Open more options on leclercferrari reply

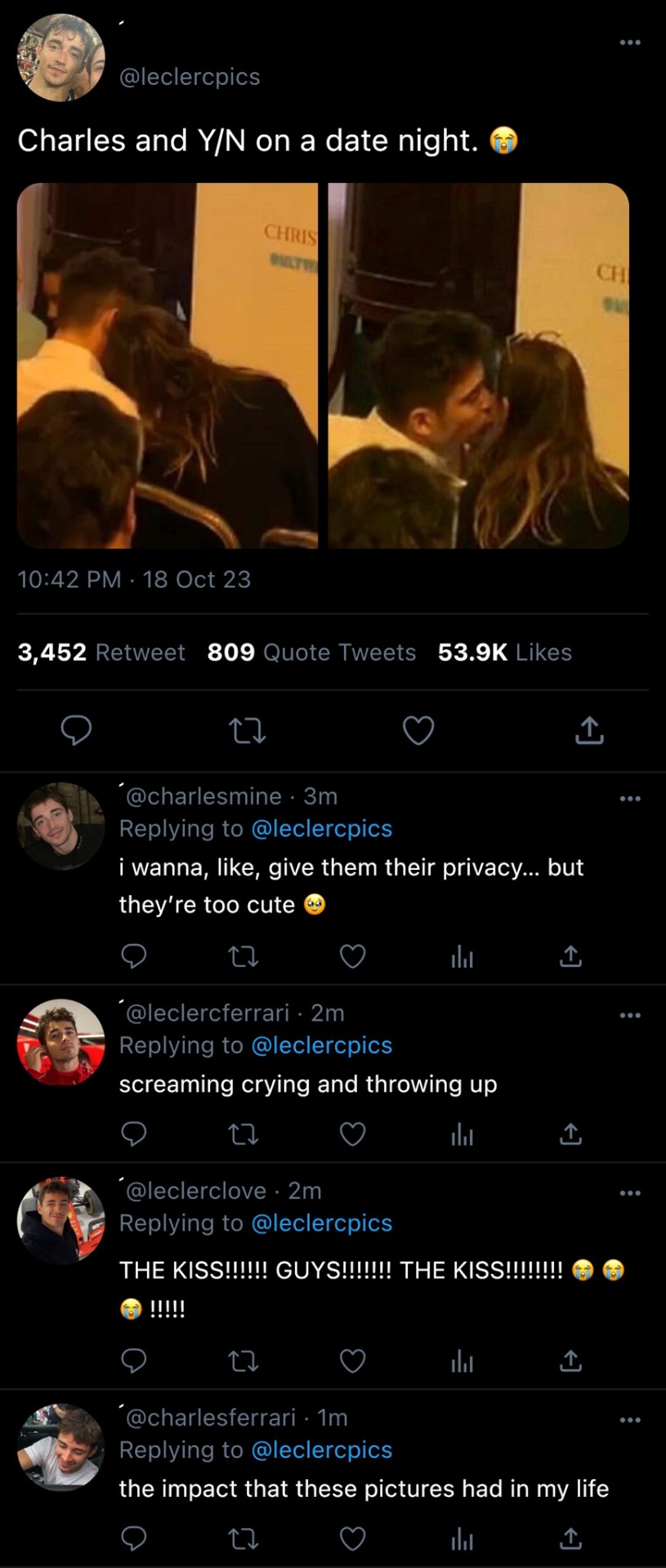click(x=629, y=1015)
